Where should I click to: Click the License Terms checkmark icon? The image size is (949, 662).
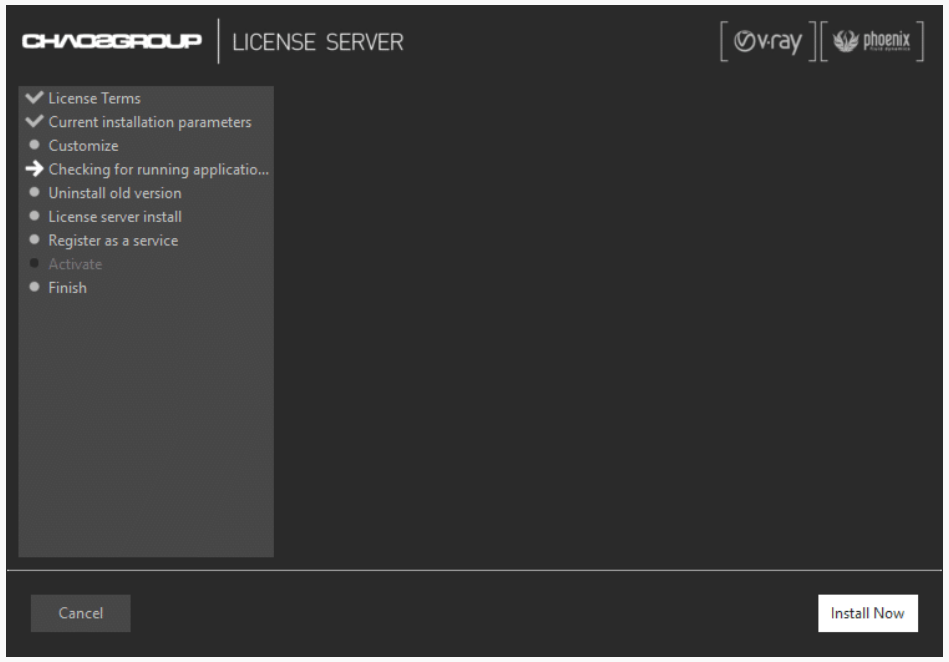point(34,97)
